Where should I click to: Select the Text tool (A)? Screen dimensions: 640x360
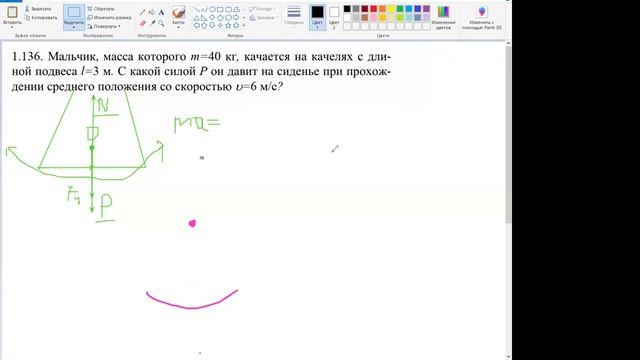pyautogui.click(x=161, y=12)
